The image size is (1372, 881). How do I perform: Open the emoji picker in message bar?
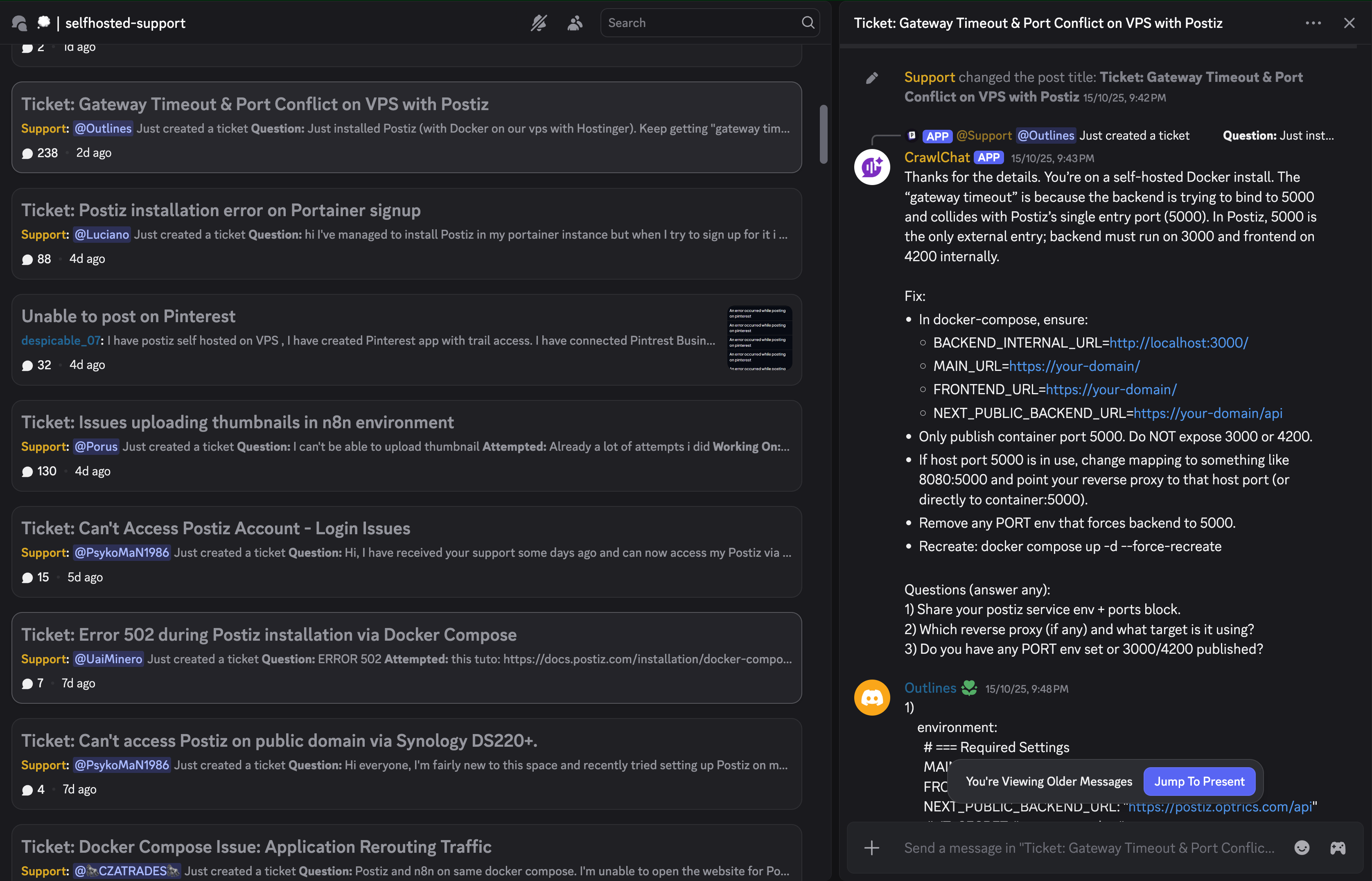[x=1302, y=848]
